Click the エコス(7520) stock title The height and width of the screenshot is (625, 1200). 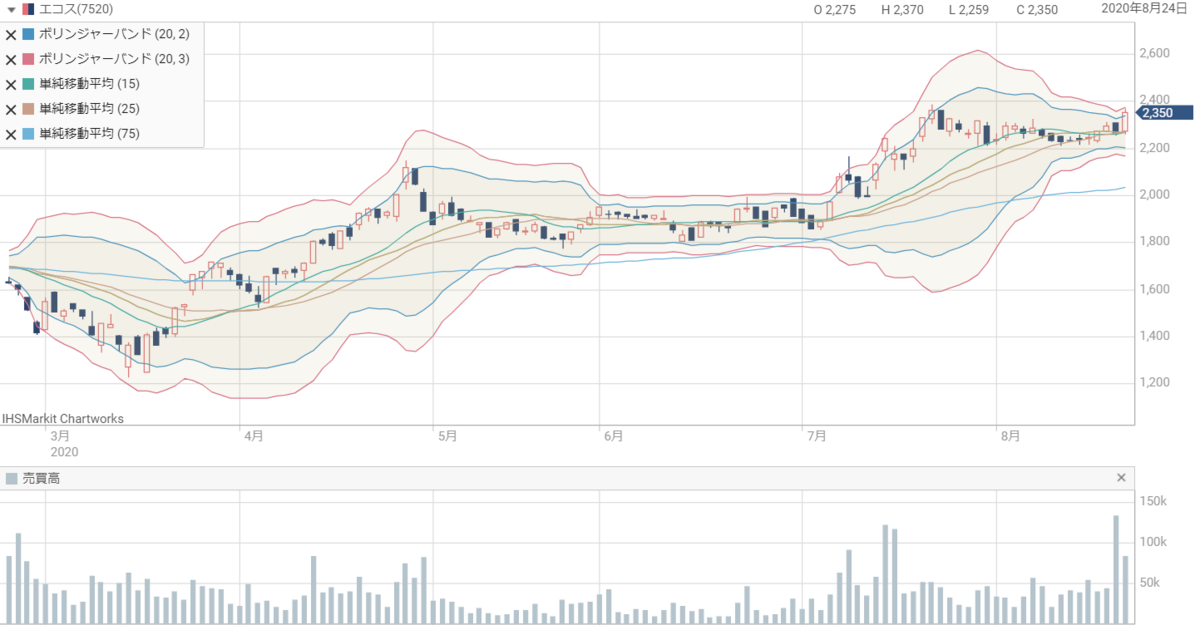click(76, 9)
